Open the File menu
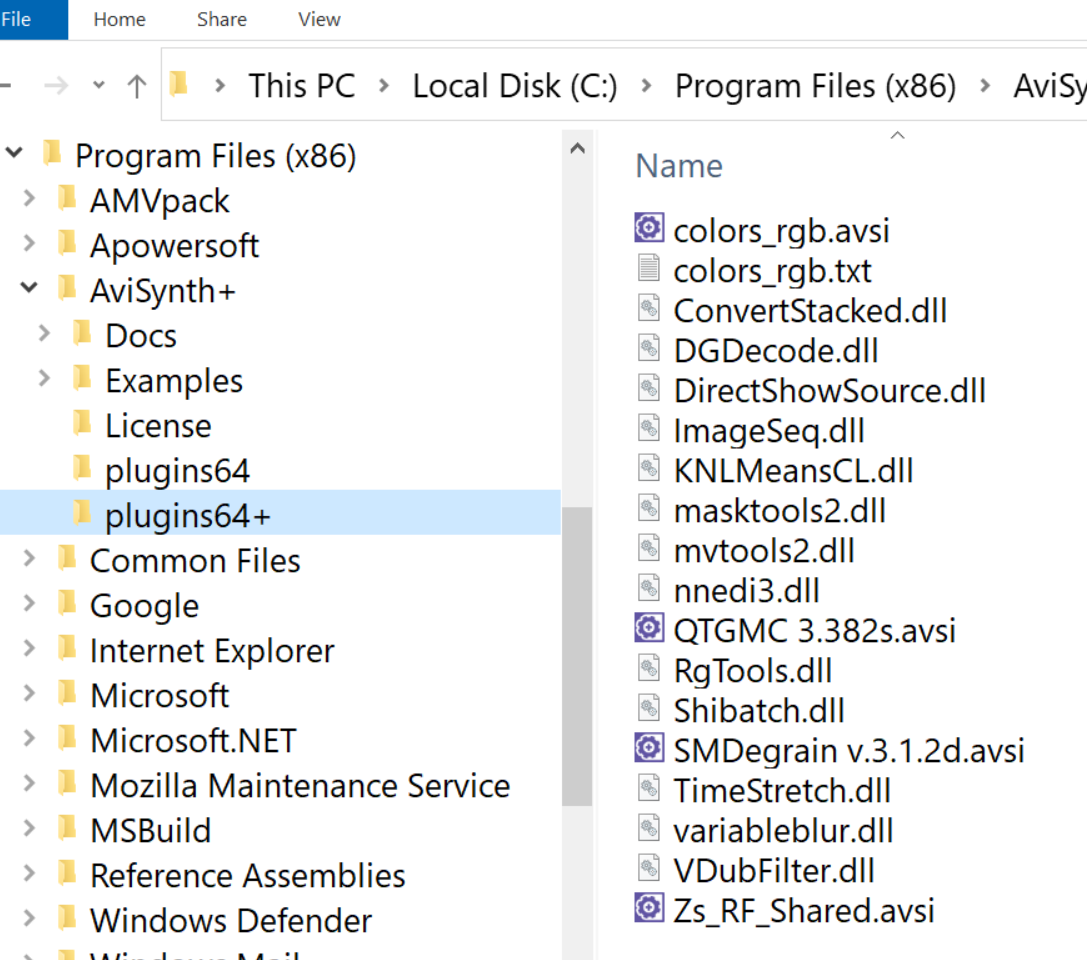The image size is (1087, 960). [33, 19]
